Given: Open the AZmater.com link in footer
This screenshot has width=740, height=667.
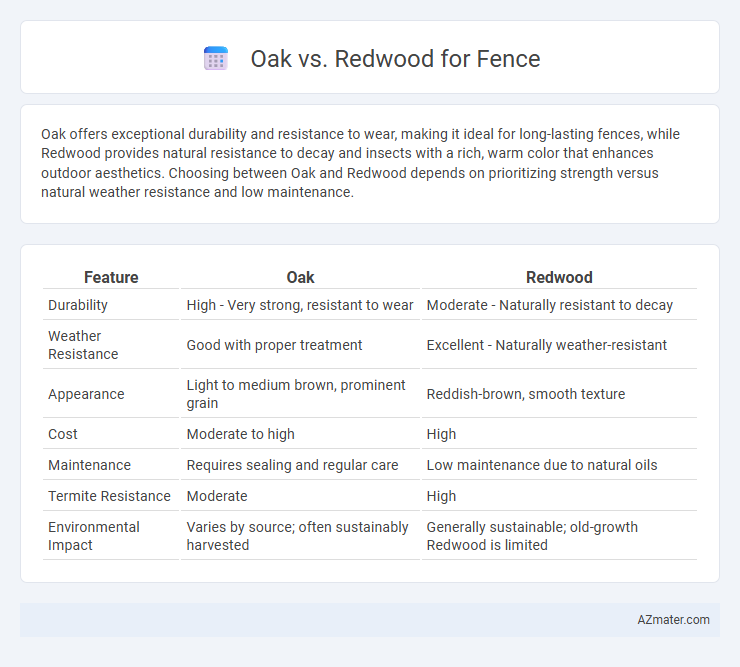Looking at the screenshot, I should tap(673, 620).
